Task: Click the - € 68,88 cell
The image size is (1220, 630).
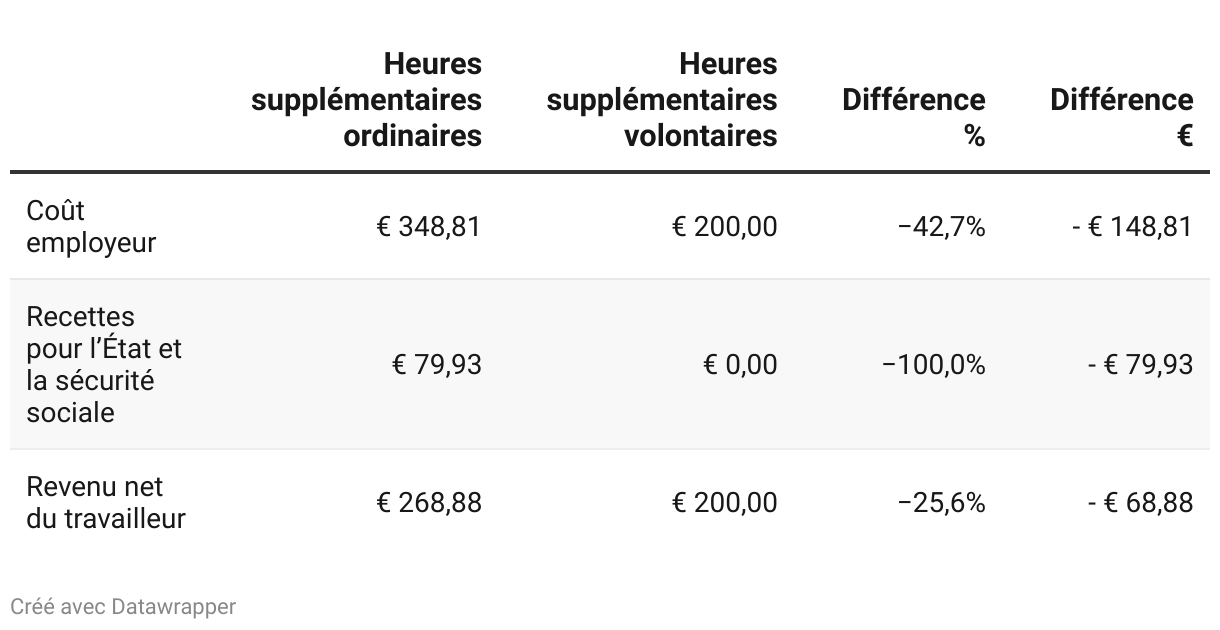Action: pos(1140,502)
